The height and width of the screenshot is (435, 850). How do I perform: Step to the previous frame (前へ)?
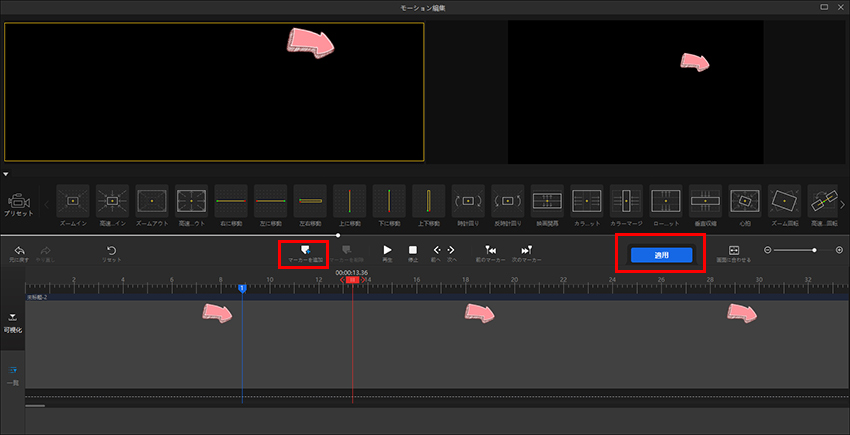click(436, 250)
